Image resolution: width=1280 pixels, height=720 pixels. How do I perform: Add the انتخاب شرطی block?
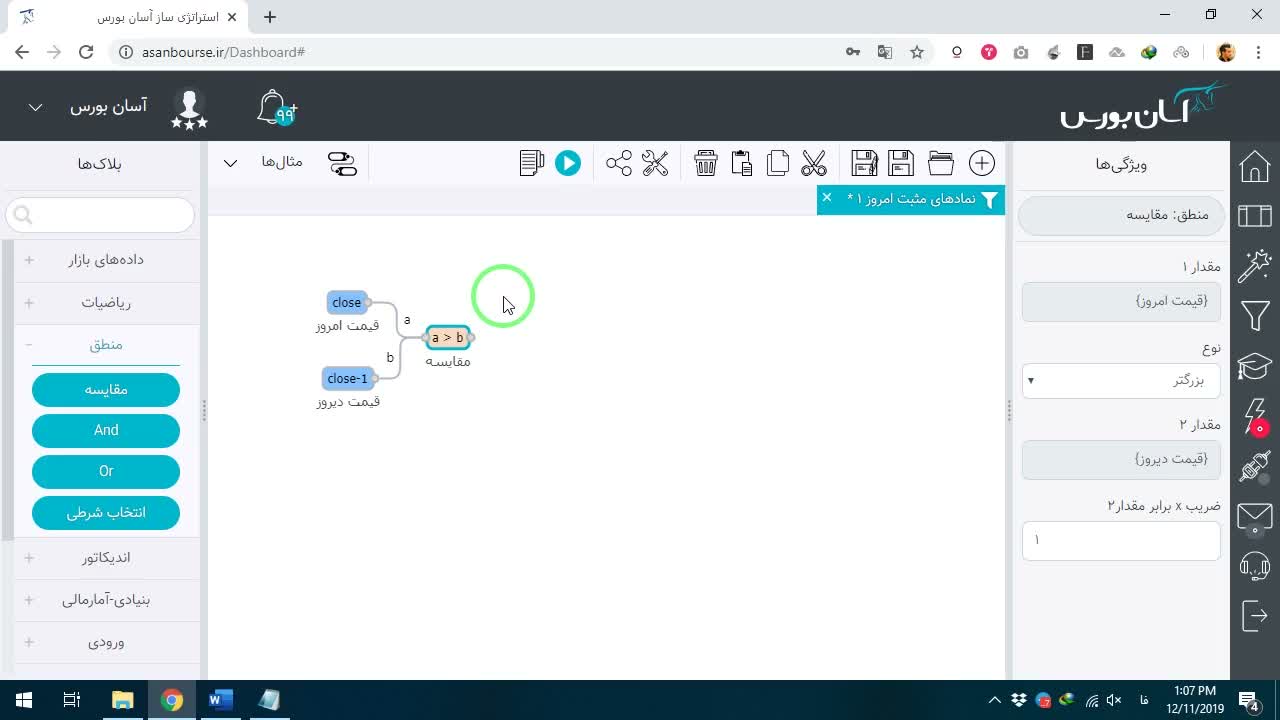106,512
